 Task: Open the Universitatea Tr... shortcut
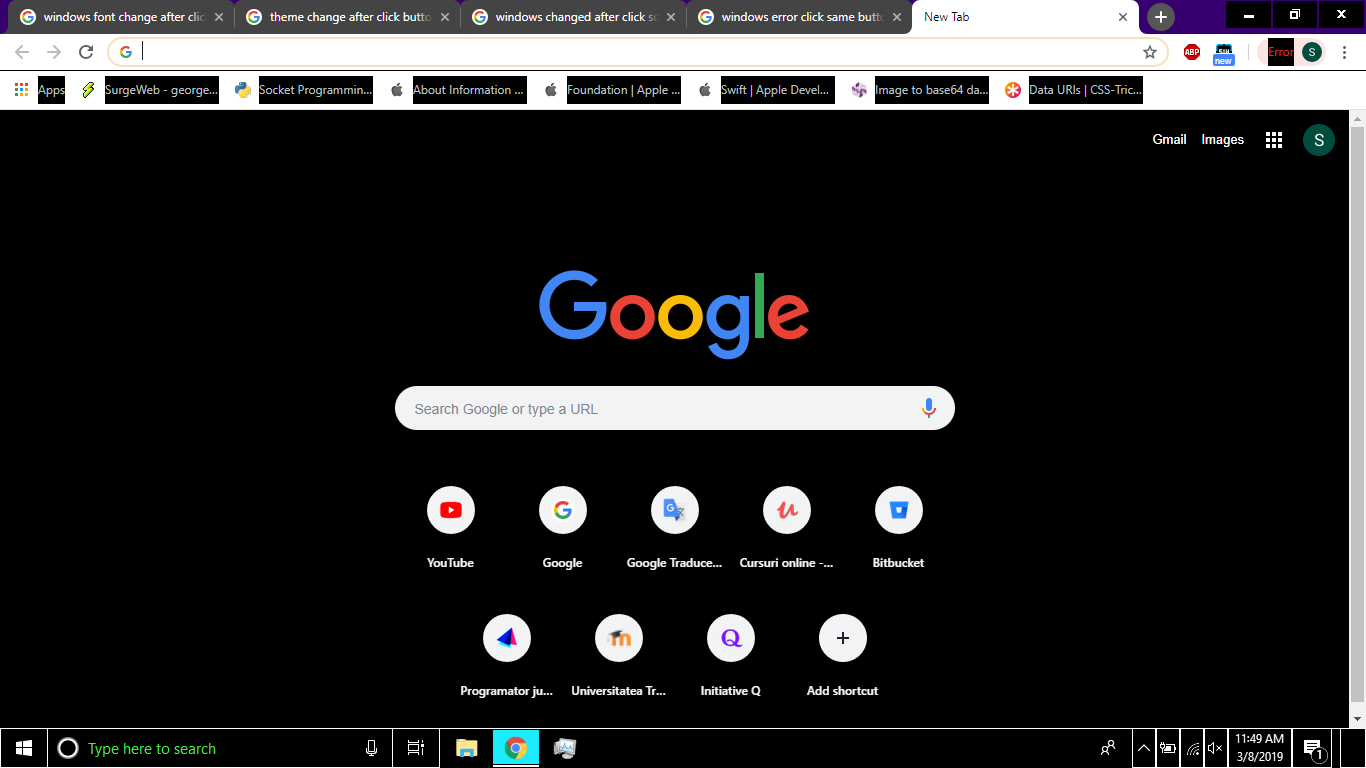point(619,656)
